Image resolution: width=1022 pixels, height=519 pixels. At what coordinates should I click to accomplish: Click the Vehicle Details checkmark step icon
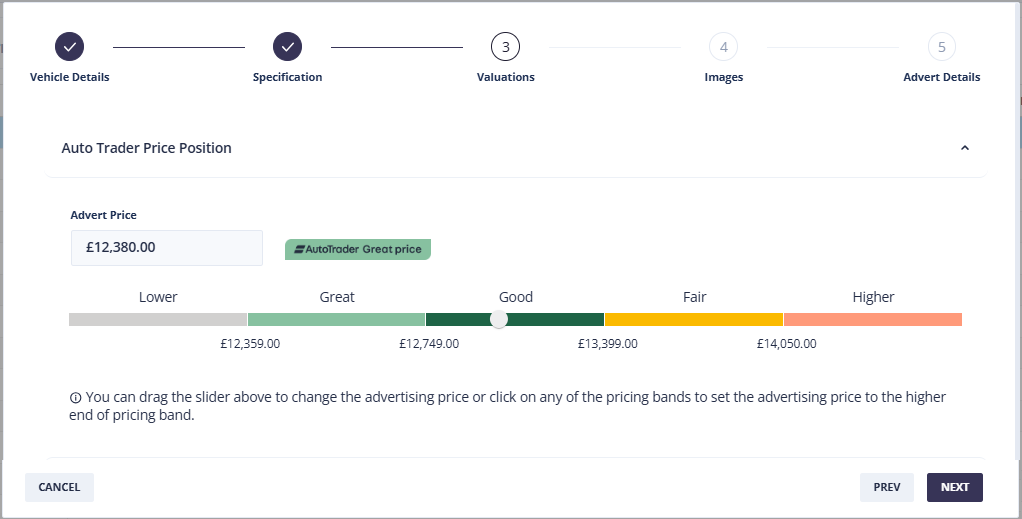pos(69,46)
